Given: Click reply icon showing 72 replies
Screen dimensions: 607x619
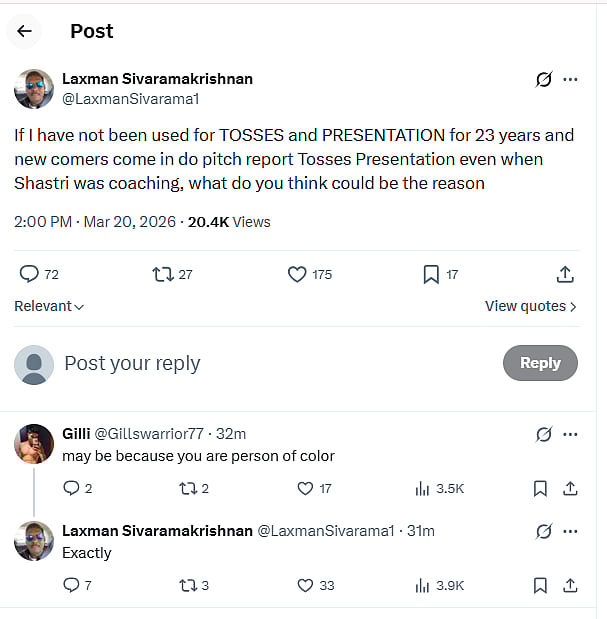Looking at the screenshot, I should coord(30,274).
